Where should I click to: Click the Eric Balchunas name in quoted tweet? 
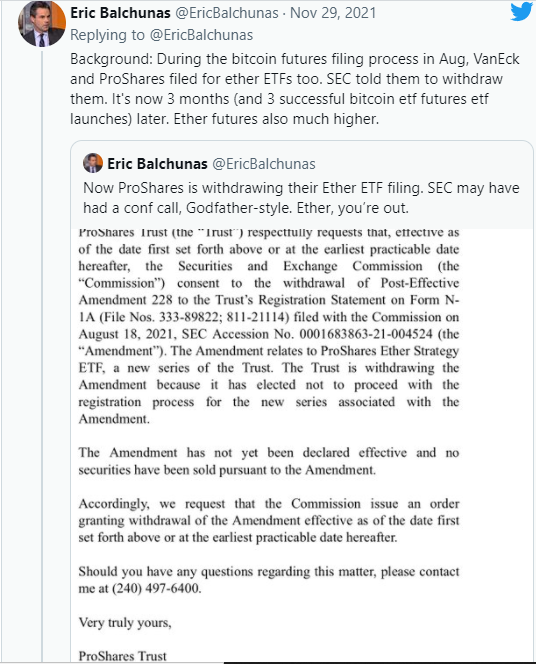(x=157, y=163)
